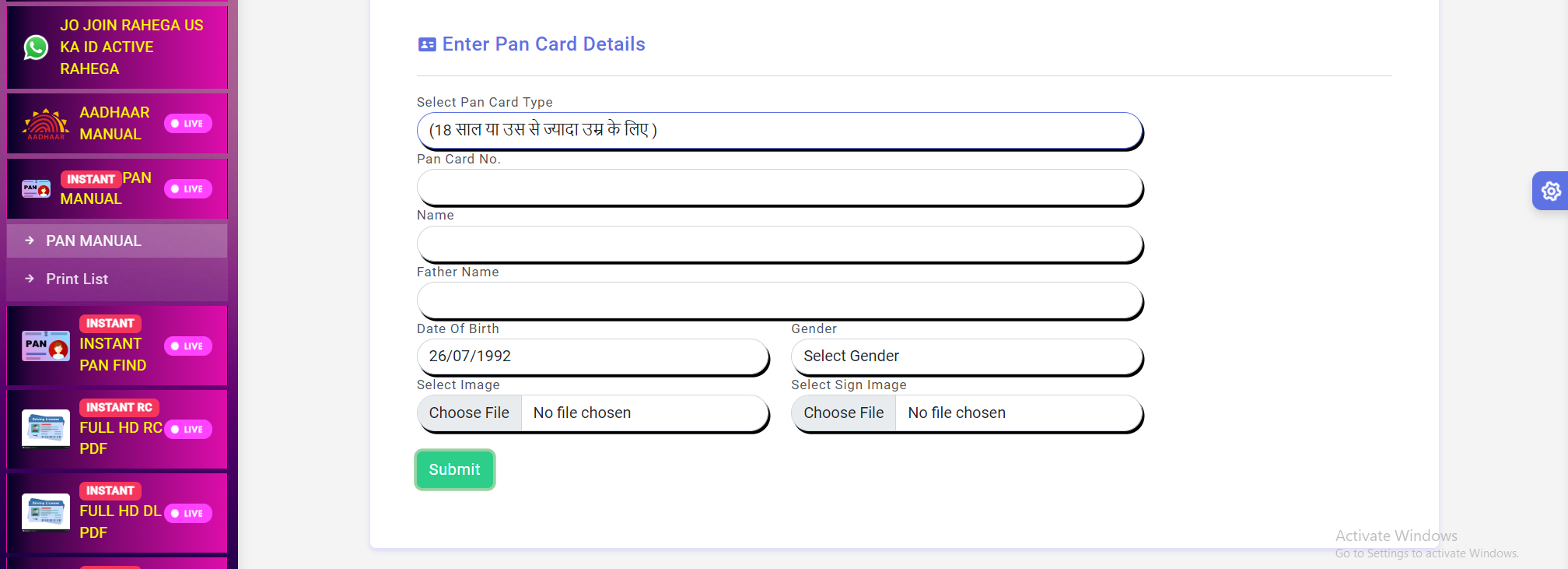Click the WhatsApp icon in sidebar
Image resolution: width=1568 pixels, height=569 pixels.
pos(36,47)
